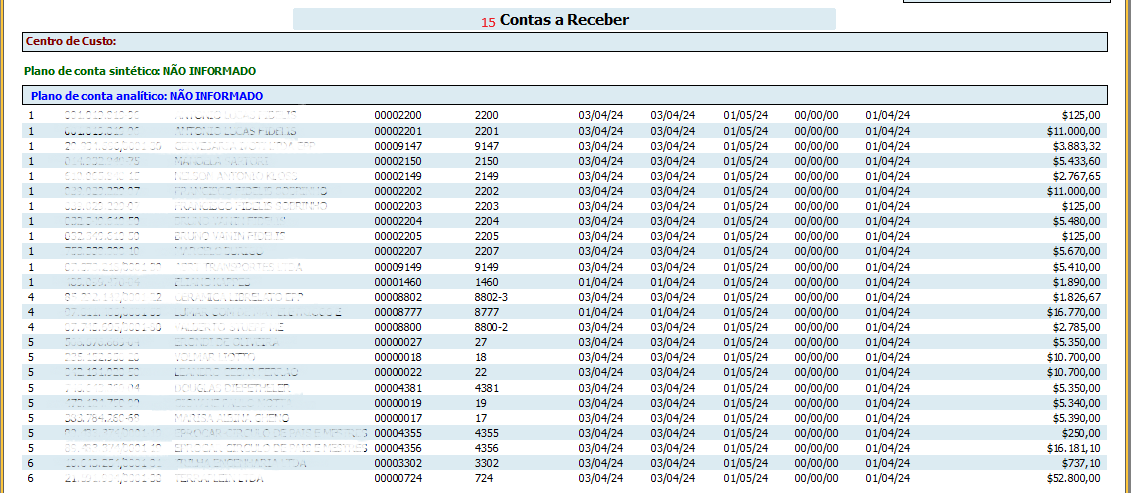Click the amount $1.890,00
This screenshot has height=493, width=1131.
coord(1076,282)
